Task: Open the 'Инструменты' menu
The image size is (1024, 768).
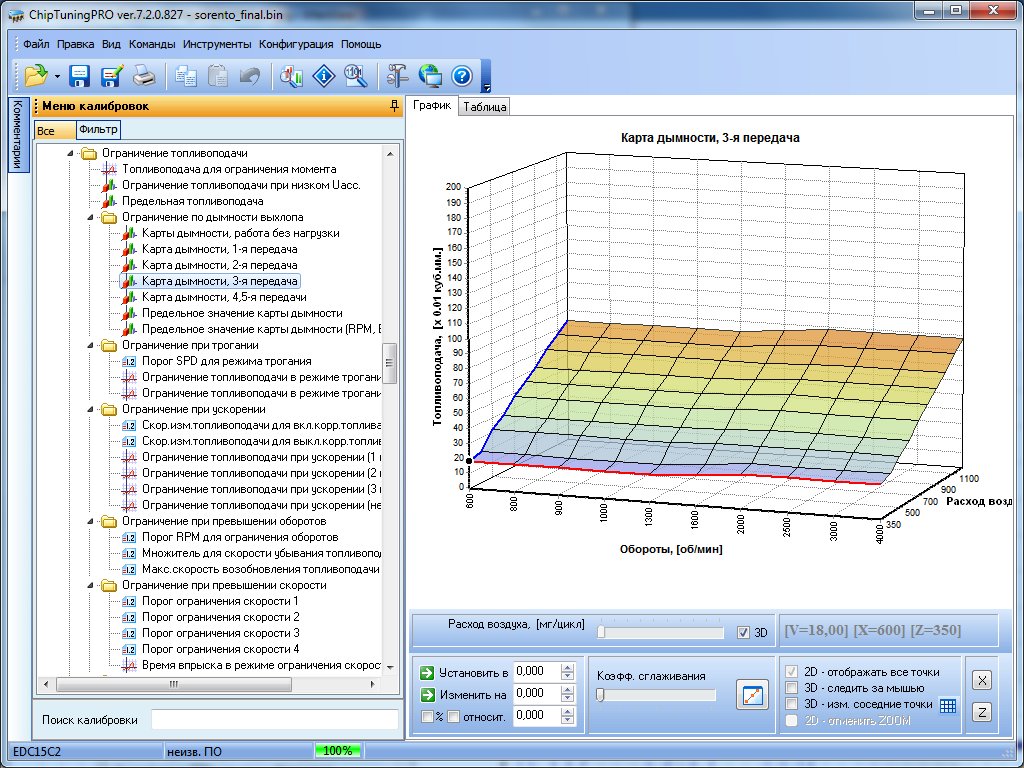Action: click(x=217, y=44)
